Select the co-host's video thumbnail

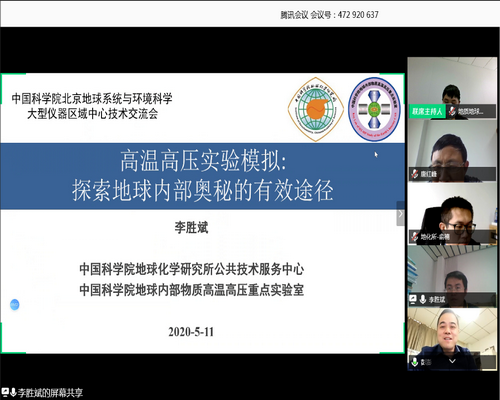click(x=452, y=88)
